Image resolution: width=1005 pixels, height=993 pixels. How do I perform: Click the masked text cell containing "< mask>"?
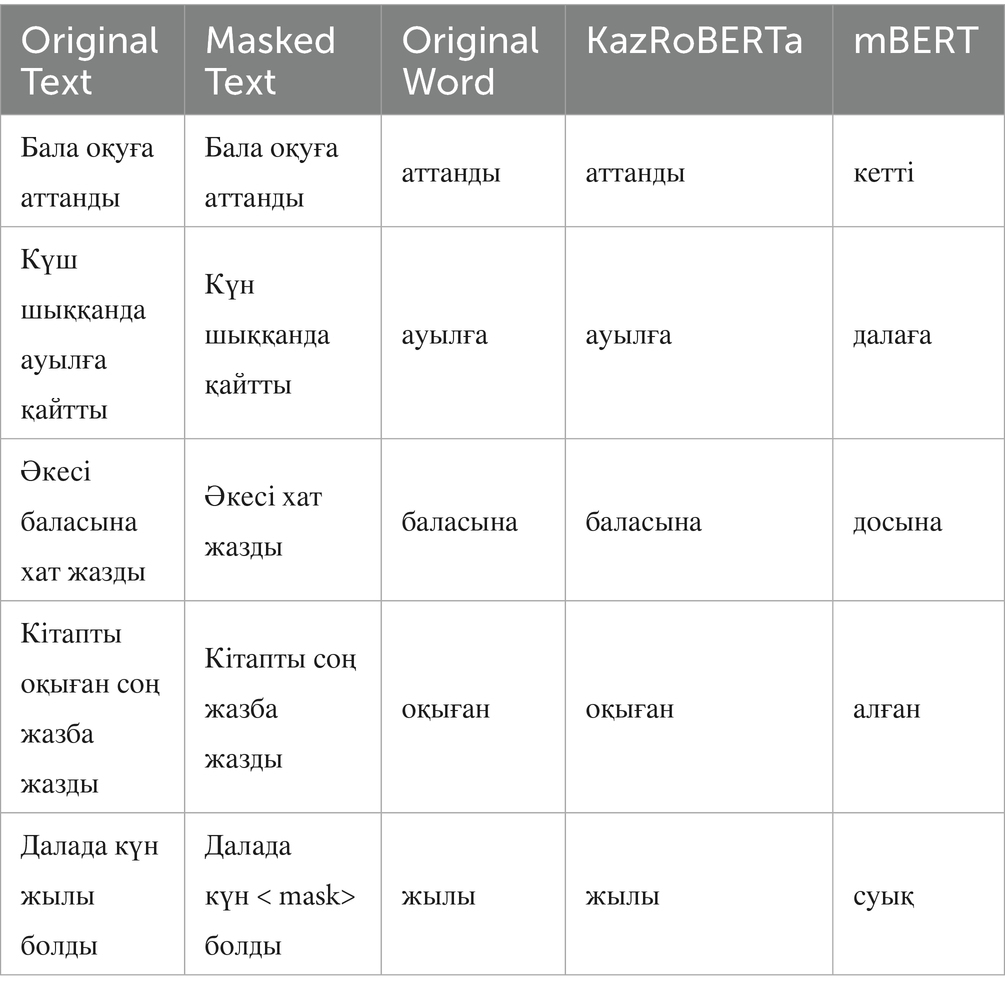click(x=279, y=895)
